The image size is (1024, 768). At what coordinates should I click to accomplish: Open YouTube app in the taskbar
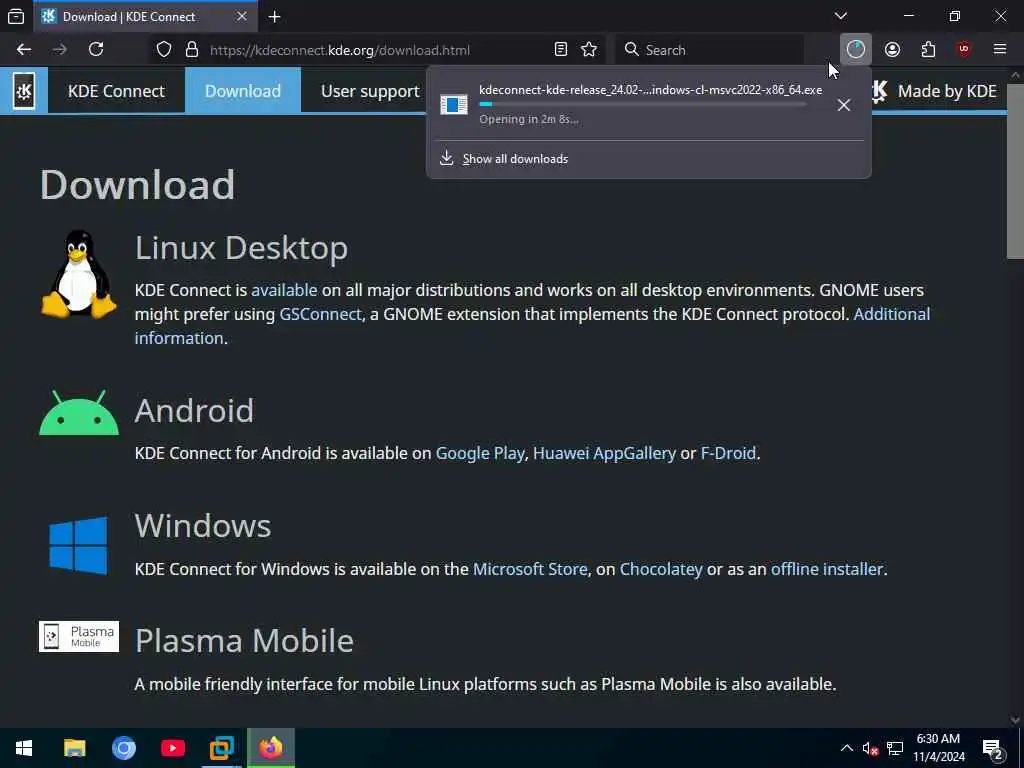pyautogui.click(x=172, y=748)
